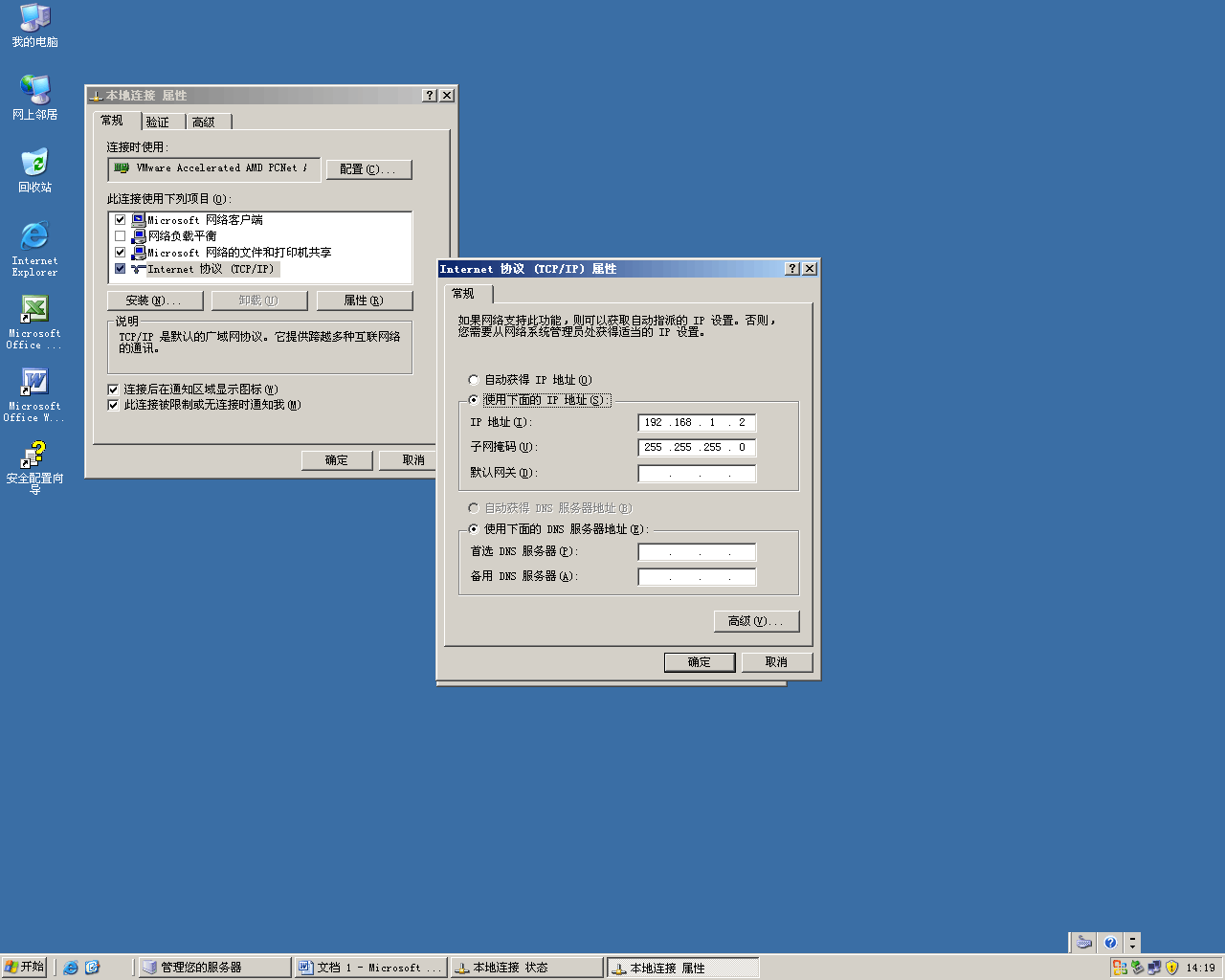The image size is (1225, 980).
Task: Click 确定 in the 本地连接 属性 dialog
Action: 337,460
